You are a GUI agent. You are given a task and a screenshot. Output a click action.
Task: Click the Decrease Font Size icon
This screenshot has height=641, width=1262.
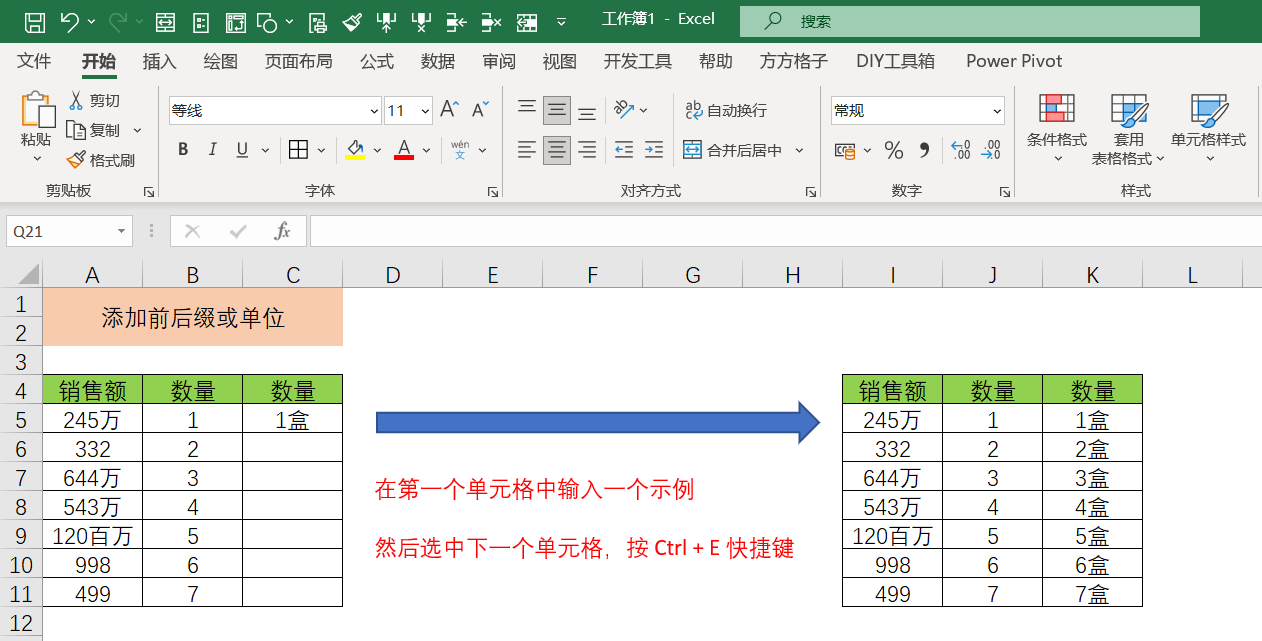tap(480, 108)
